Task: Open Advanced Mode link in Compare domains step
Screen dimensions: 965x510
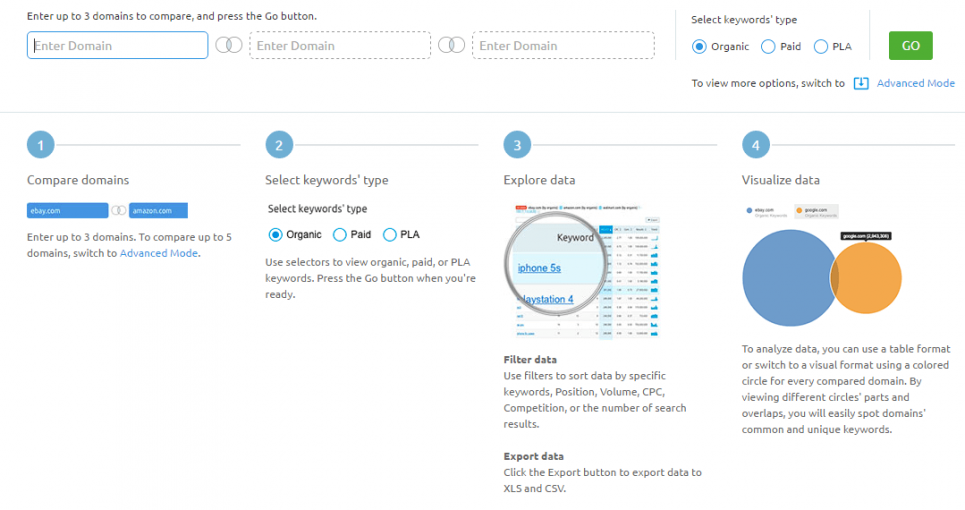Action: [158, 253]
